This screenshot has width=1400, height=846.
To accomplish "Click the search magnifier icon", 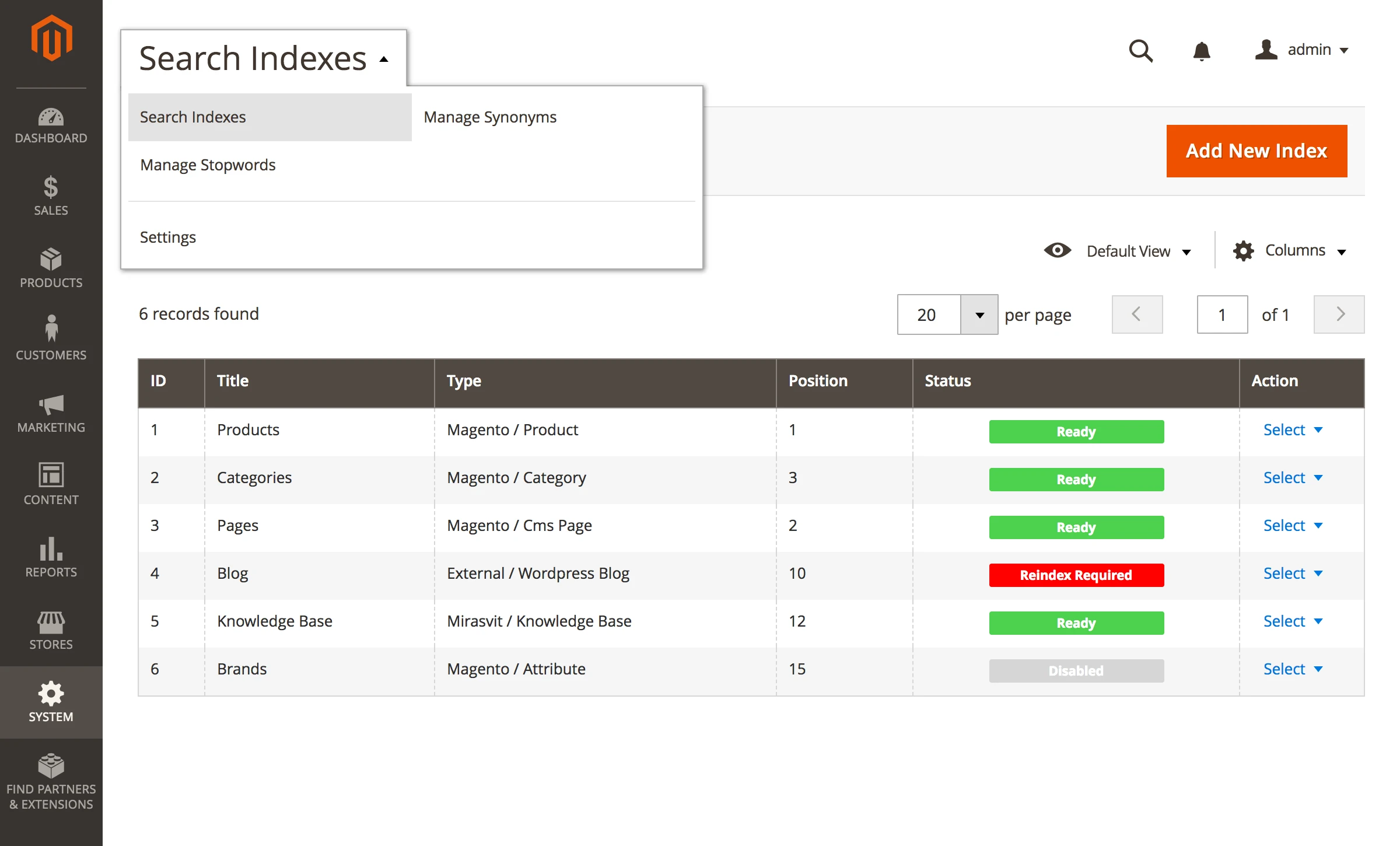I will click(x=1140, y=51).
